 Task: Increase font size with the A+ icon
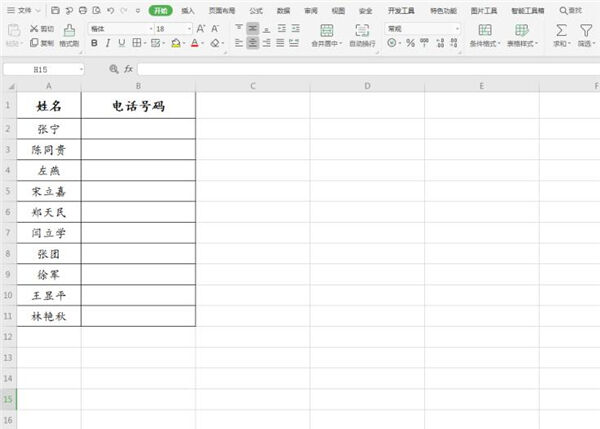point(201,28)
